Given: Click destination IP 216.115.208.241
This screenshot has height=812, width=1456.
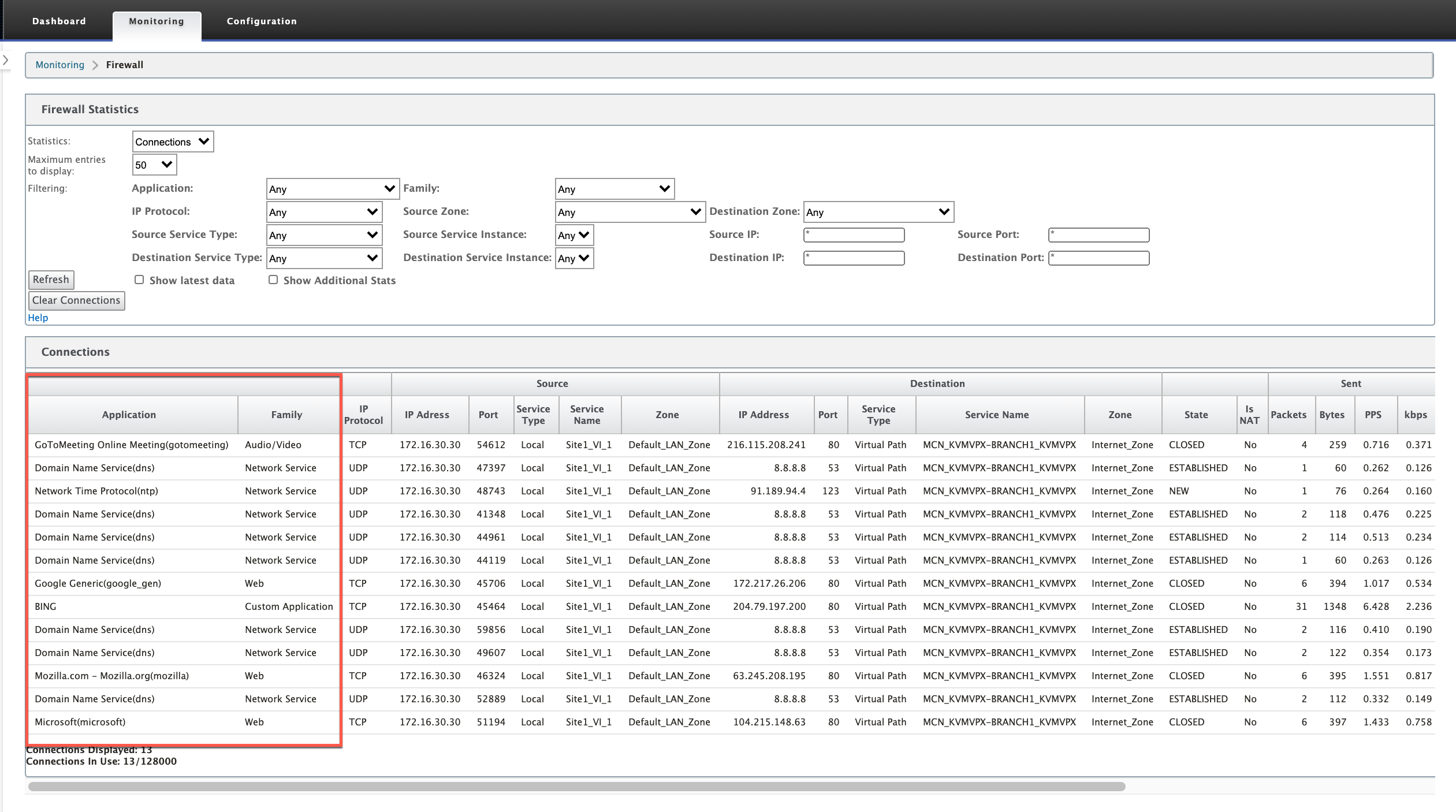Looking at the screenshot, I should [766, 445].
